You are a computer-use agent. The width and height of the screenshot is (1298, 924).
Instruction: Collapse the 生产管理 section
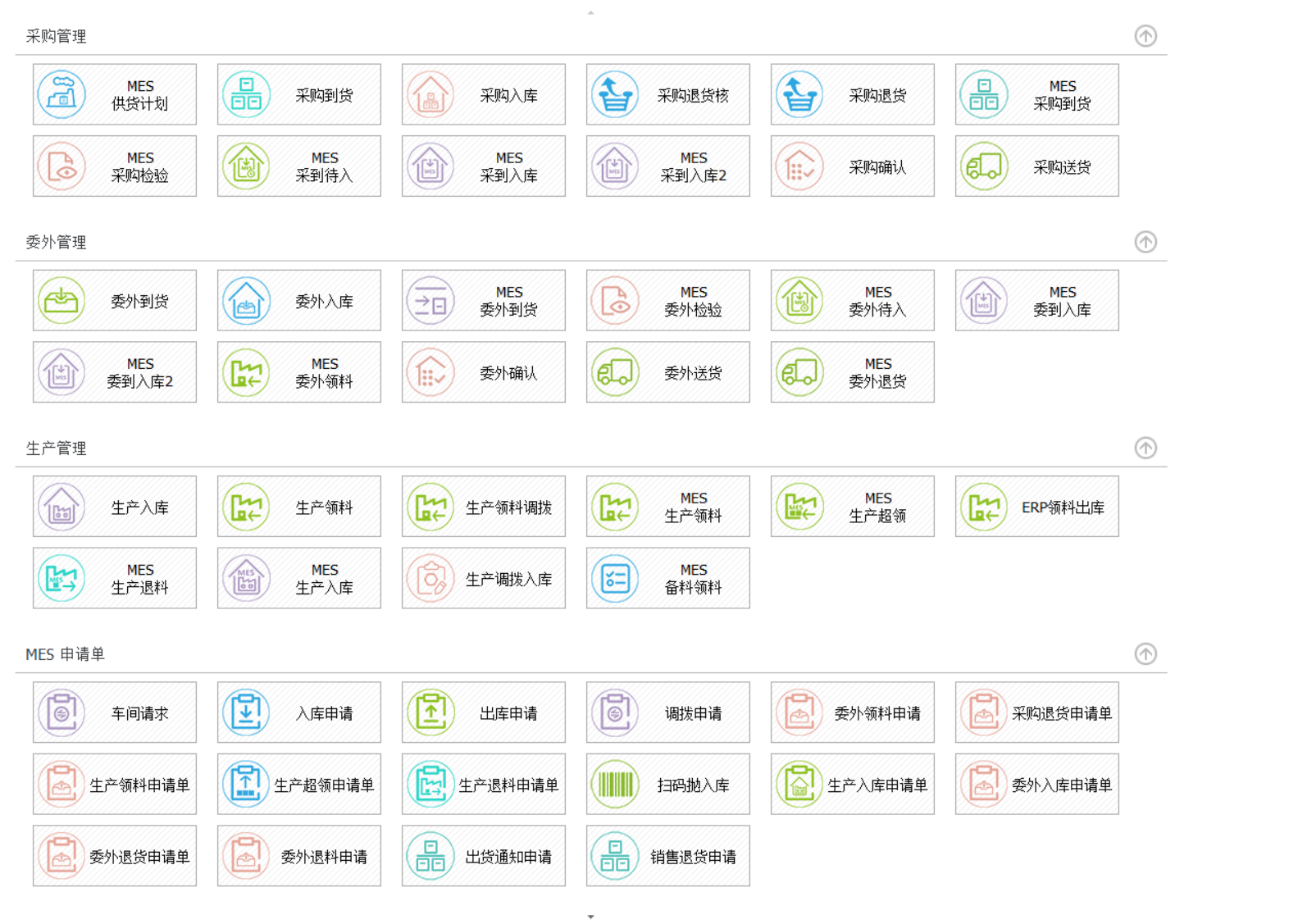pos(1145,448)
